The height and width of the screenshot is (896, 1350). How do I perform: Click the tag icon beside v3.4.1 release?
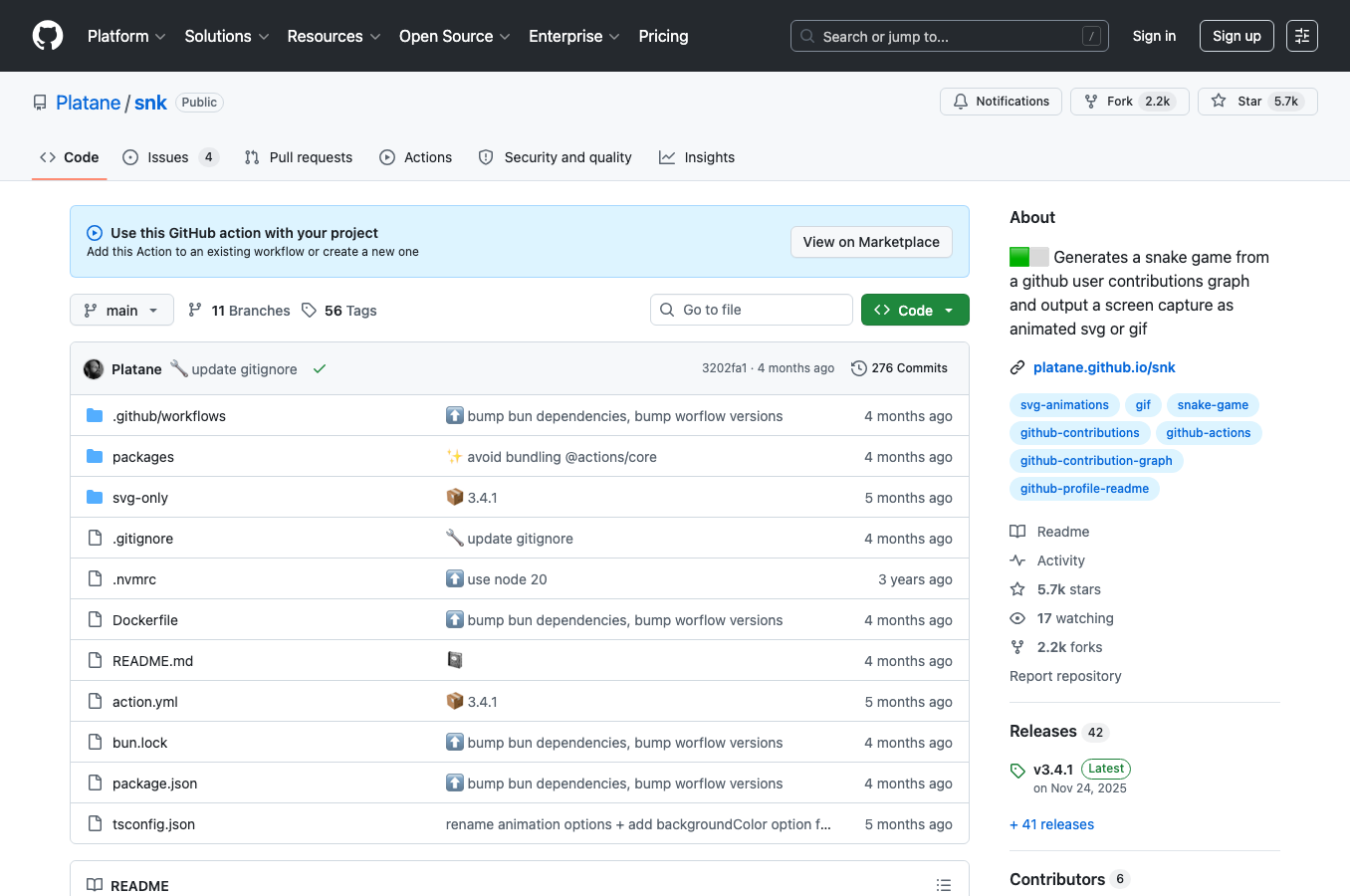coord(1017,771)
